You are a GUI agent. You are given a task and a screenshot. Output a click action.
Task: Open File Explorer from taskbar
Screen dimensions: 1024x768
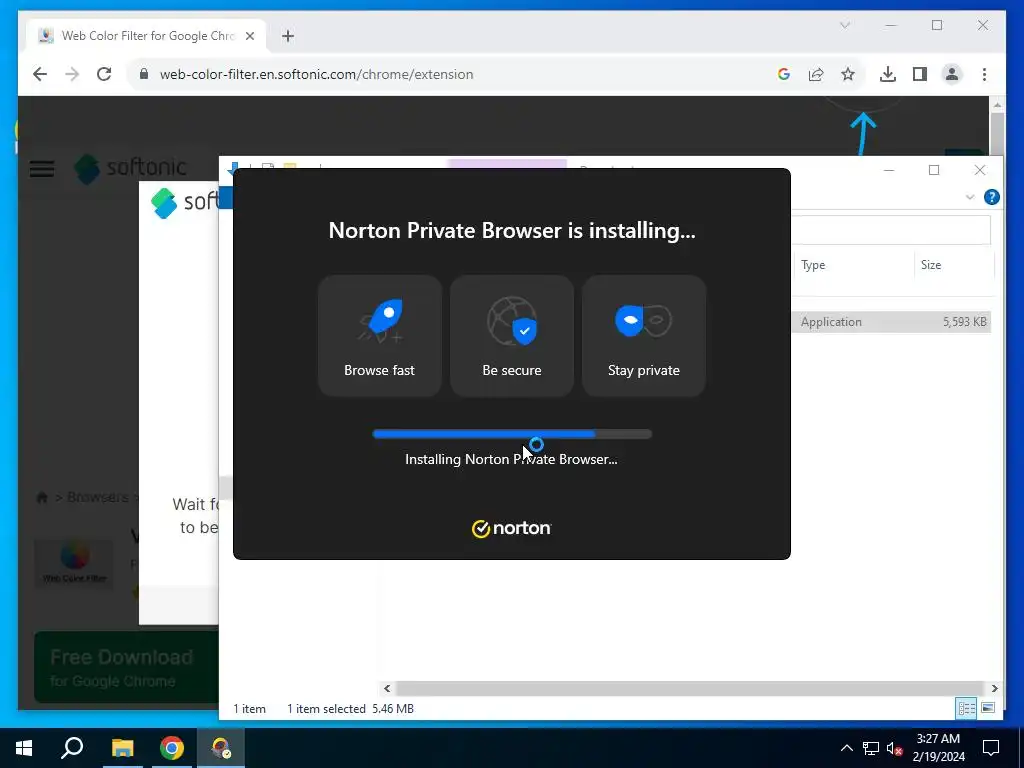(122, 748)
